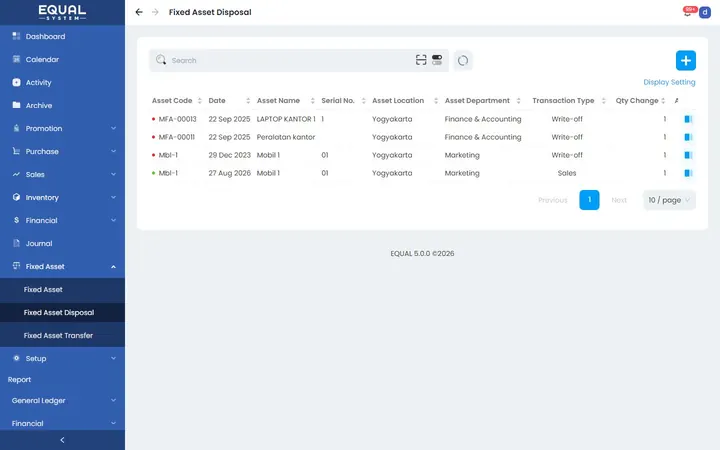Click the barcode scan icon in search
720x450 pixels.
pos(421,60)
